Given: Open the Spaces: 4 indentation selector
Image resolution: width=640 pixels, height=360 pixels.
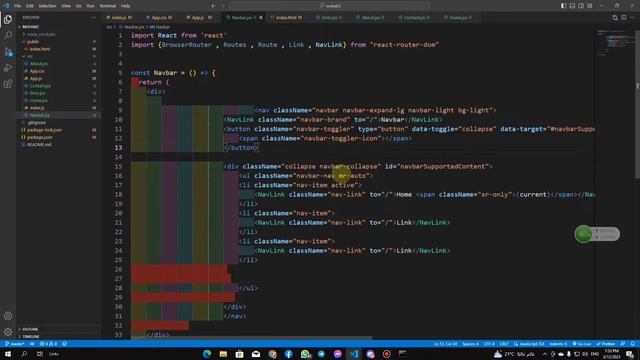Looking at the screenshot, I should pyautogui.click(x=470, y=344).
